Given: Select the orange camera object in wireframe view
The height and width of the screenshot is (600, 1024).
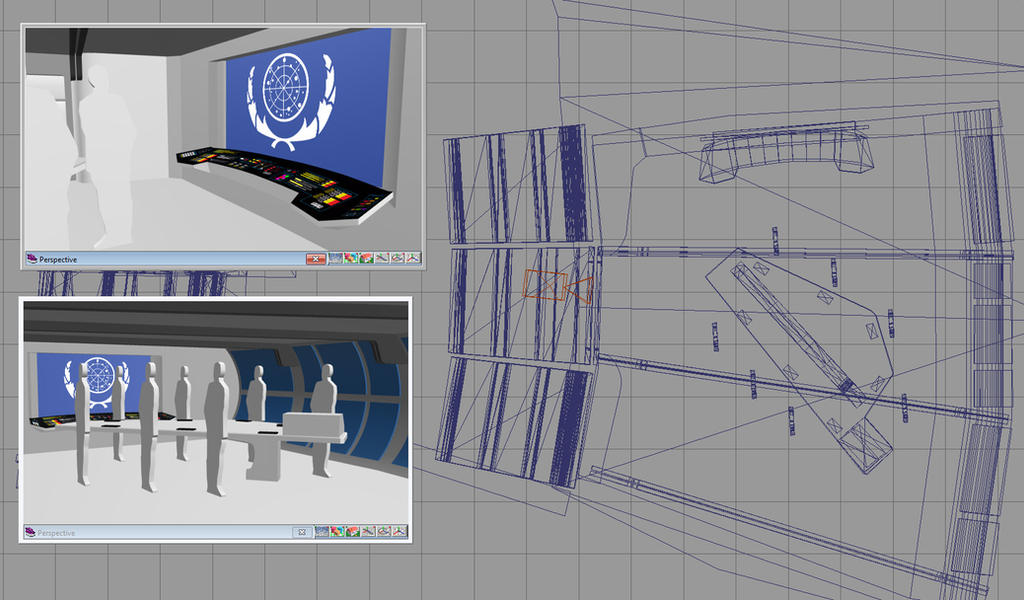Looking at the screenshot, I should tap(558, 287).
